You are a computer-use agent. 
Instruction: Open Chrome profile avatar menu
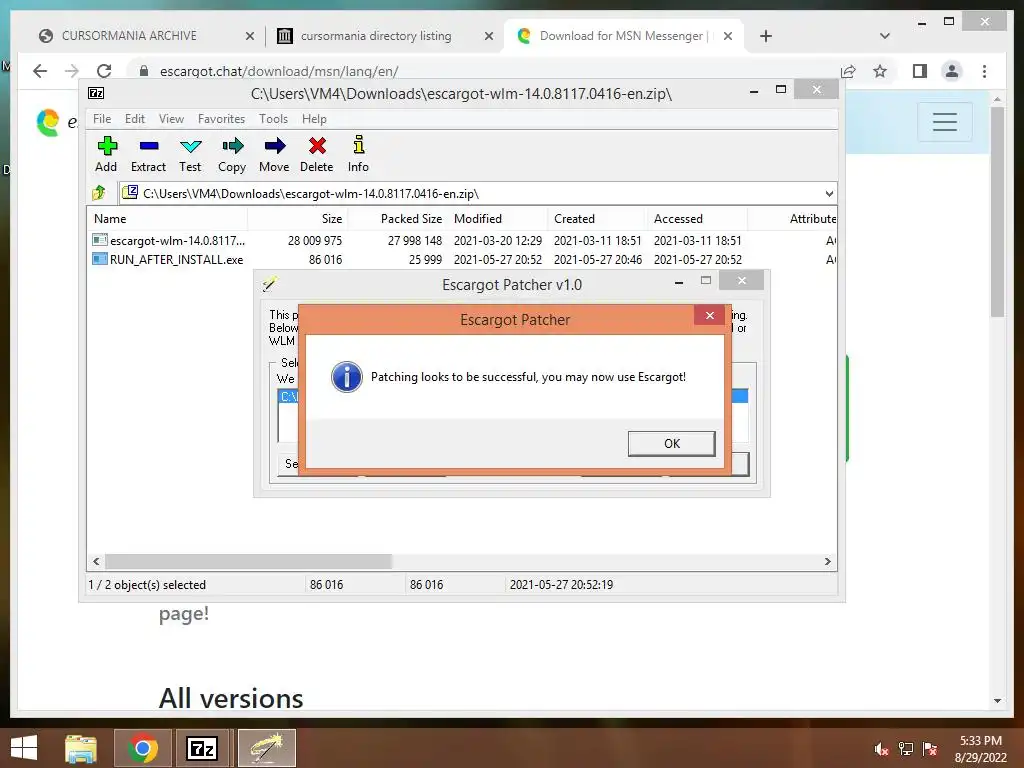click(x=952, y=71)
